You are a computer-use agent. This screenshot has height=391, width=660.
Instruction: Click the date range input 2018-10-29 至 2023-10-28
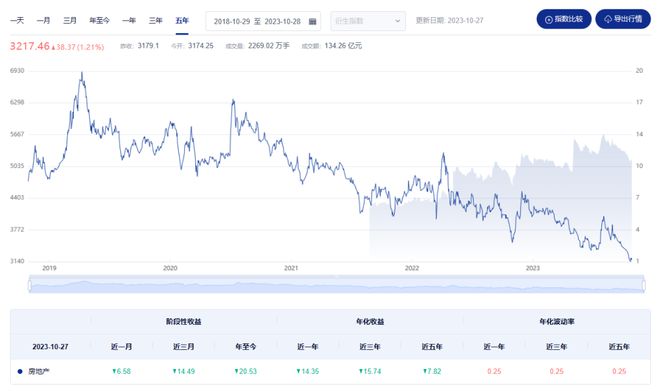263,21
